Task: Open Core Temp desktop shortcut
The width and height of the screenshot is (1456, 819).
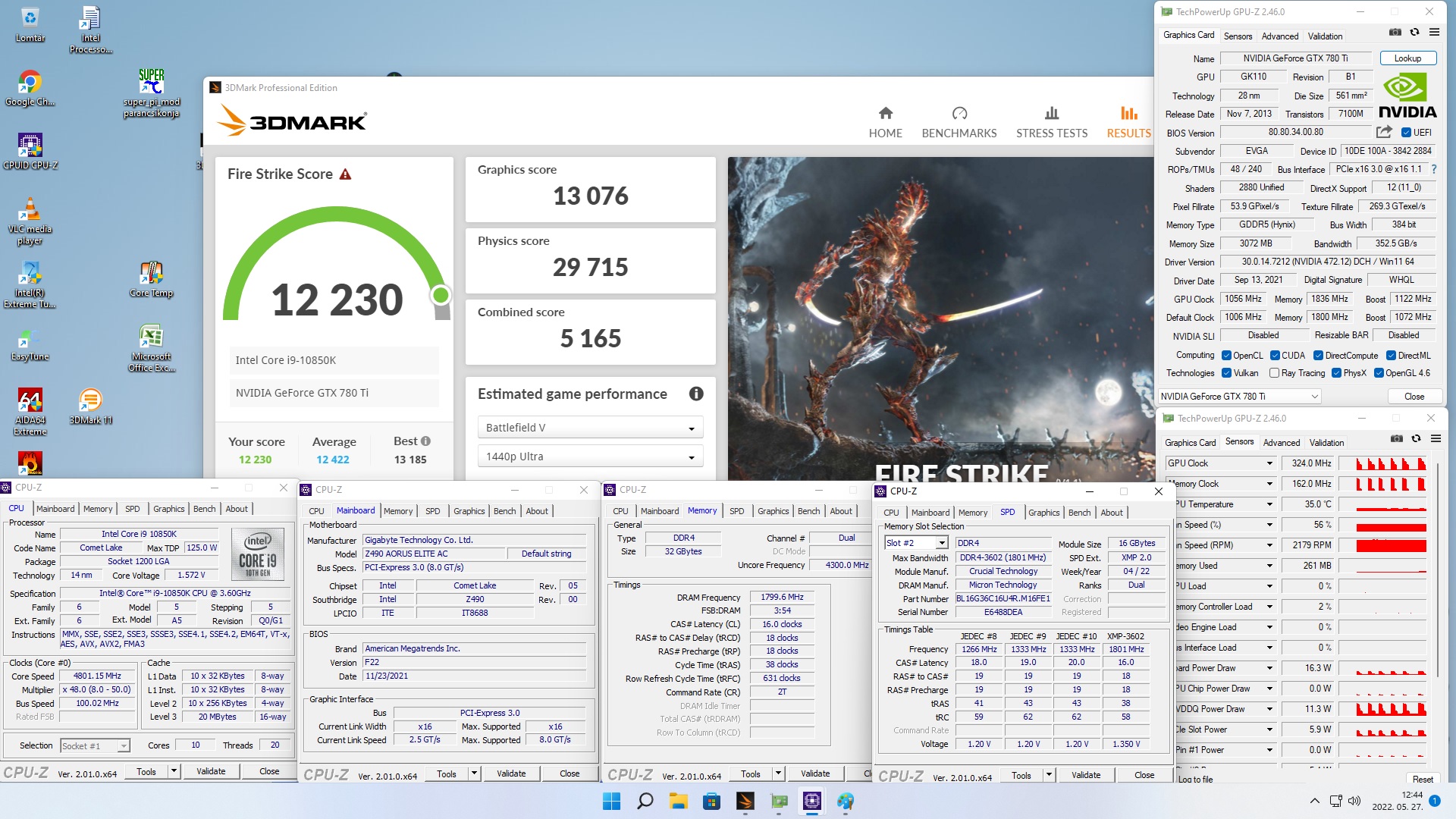Action: (x=151, y=279)
